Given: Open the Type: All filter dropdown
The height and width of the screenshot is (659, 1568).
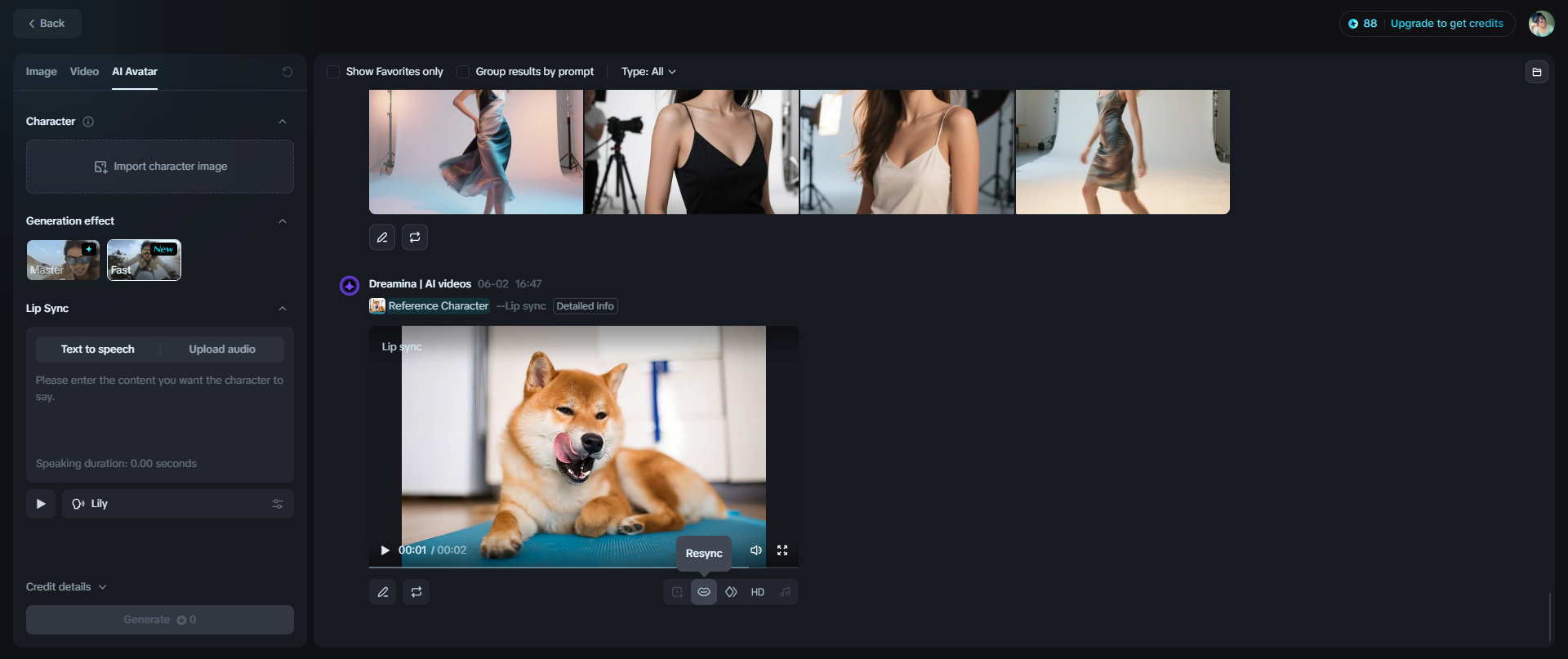Looking at the screenshot, I should click(x=648, y=72).
